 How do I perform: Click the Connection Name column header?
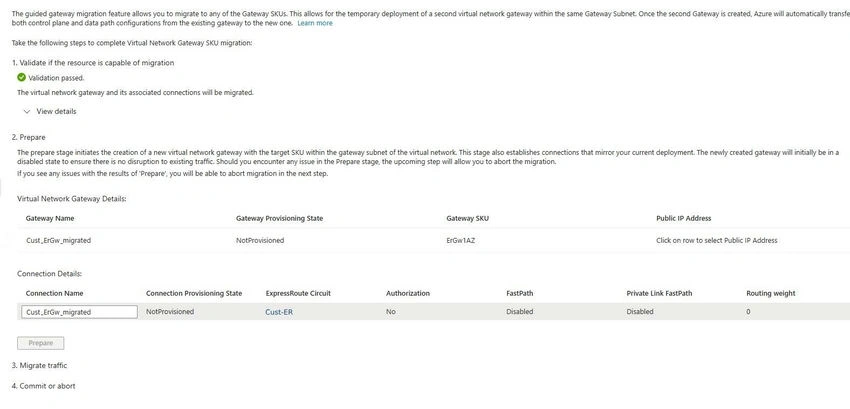pyautogui.click(x=55, y=293)
